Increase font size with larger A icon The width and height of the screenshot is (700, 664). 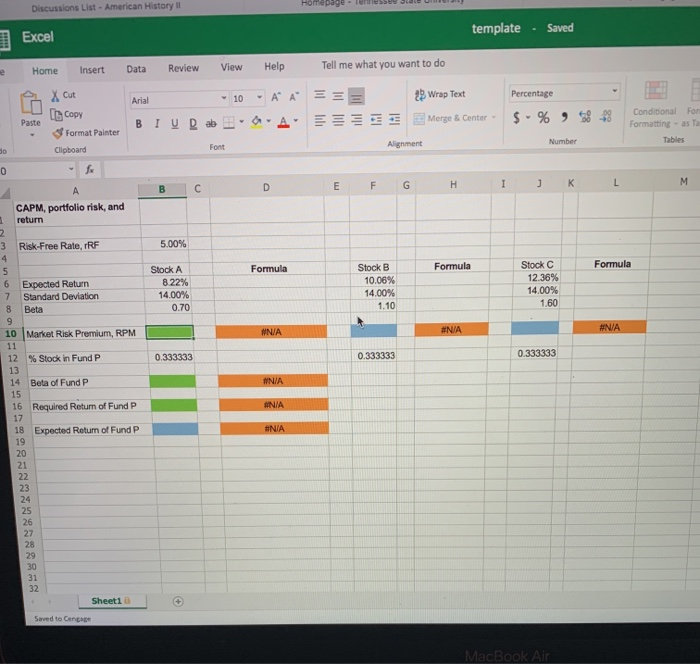276,97
